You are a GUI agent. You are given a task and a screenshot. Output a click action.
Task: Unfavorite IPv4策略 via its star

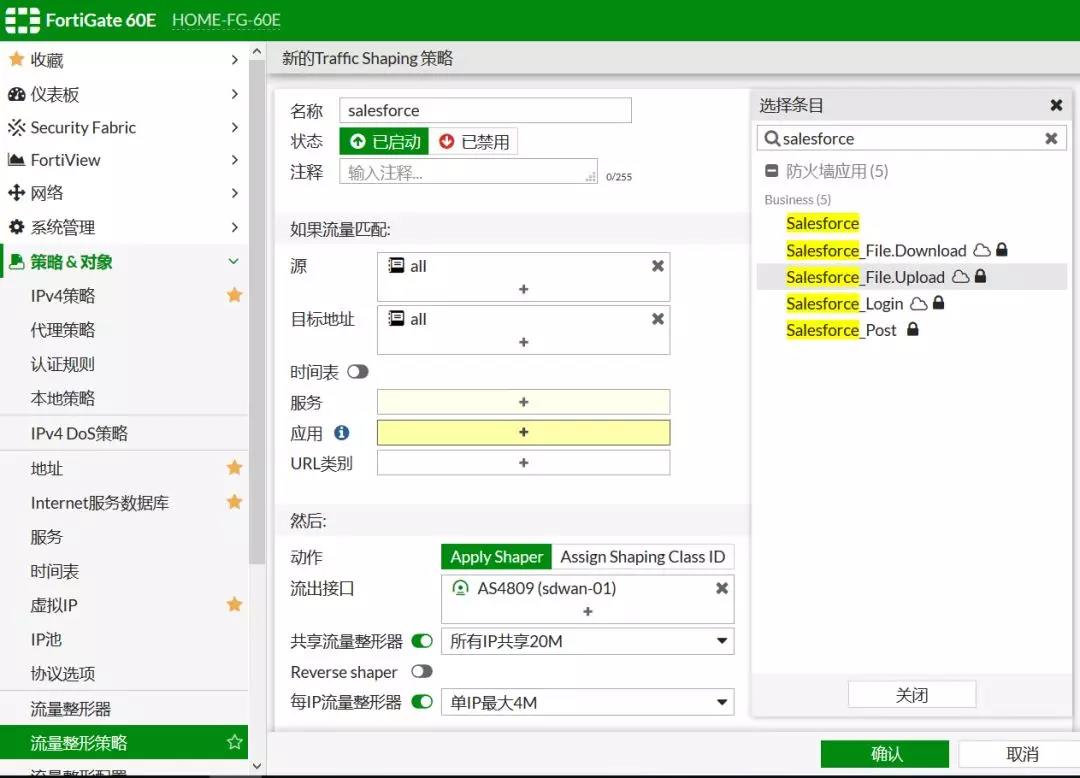pos(234,295)
